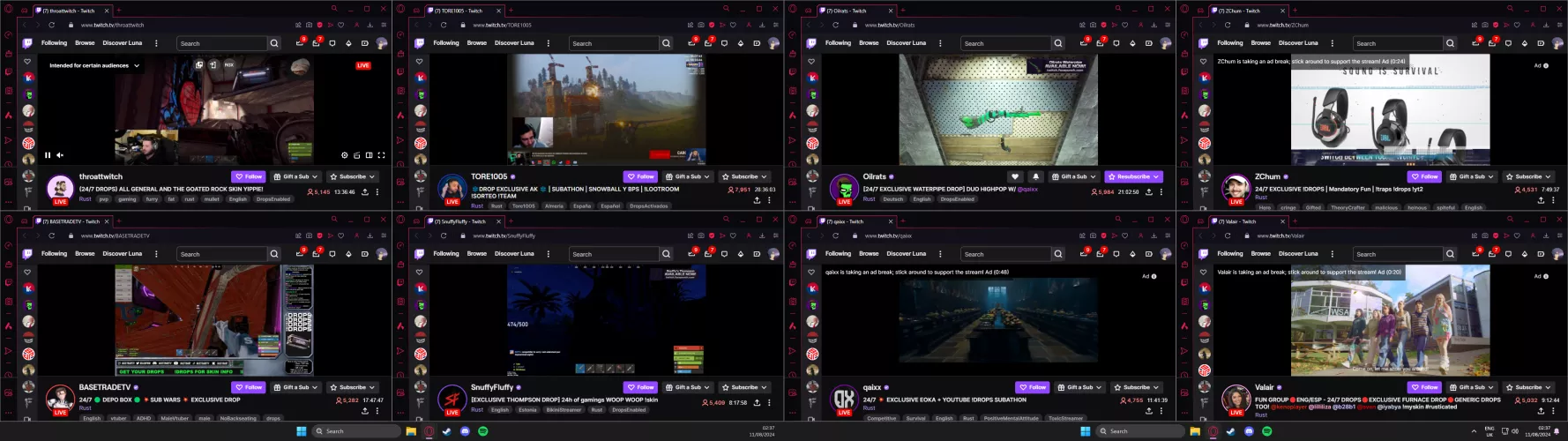Screen dimensions: 1568x441
Task: Share the Oilrats stream via share icon
Action: click(x=1149, y=191)
